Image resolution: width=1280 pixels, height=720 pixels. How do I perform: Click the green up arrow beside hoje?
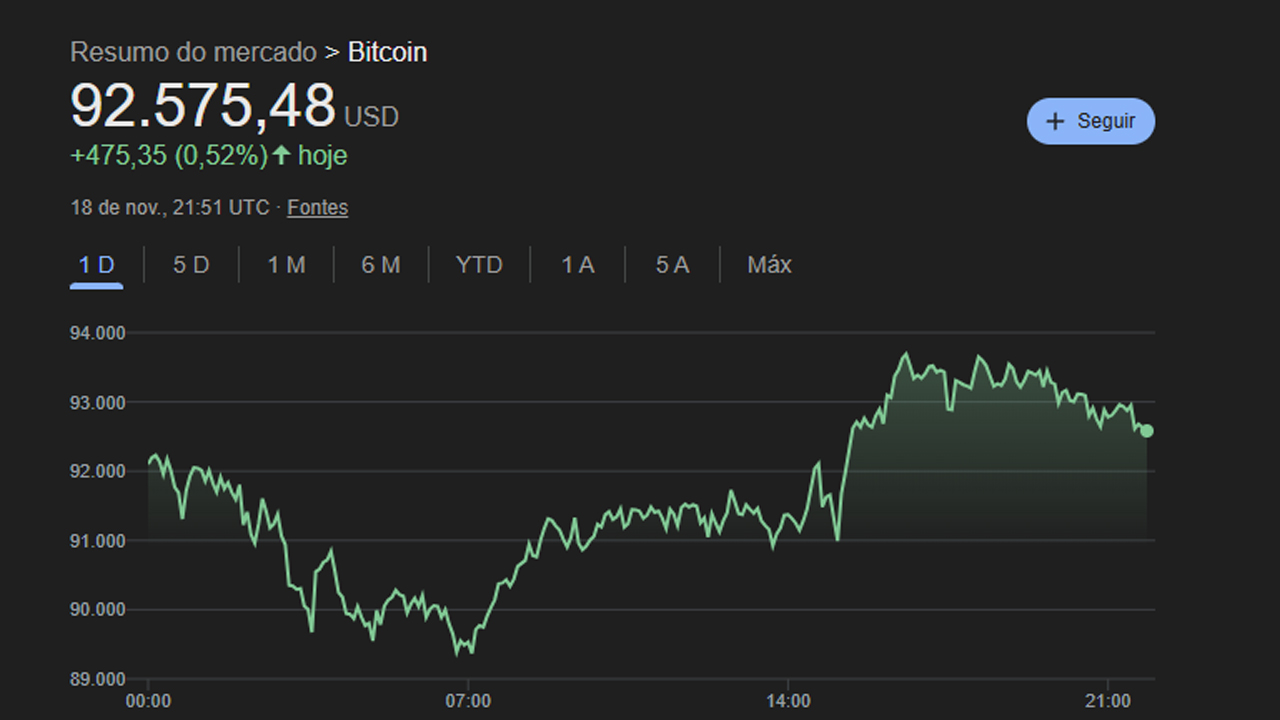pyautogui.click(x=282, y=156)
